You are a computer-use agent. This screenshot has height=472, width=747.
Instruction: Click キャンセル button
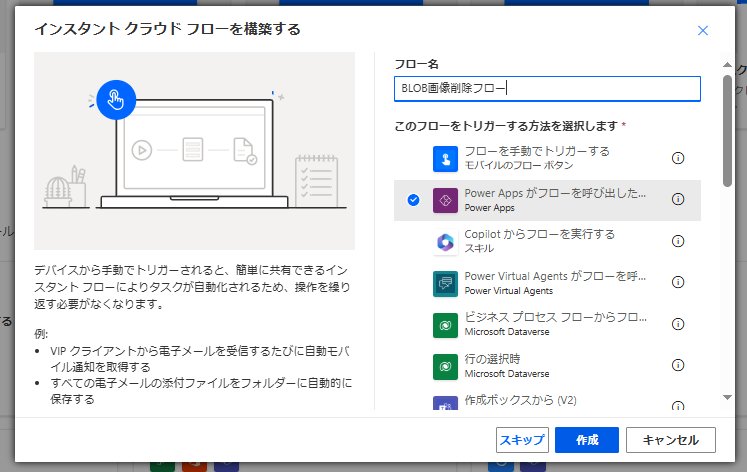[670, 440]
